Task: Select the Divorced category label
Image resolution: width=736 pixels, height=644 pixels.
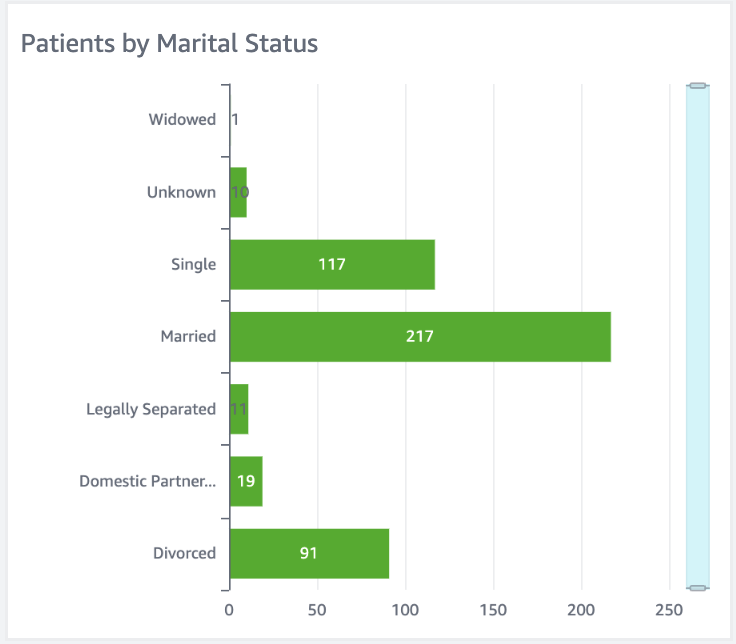Action: click(184, 553)
